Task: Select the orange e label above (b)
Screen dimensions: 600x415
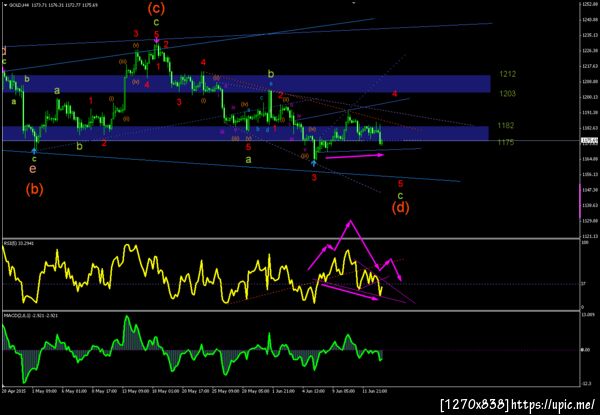Action: pyautogui.click(x=33, y=169)
